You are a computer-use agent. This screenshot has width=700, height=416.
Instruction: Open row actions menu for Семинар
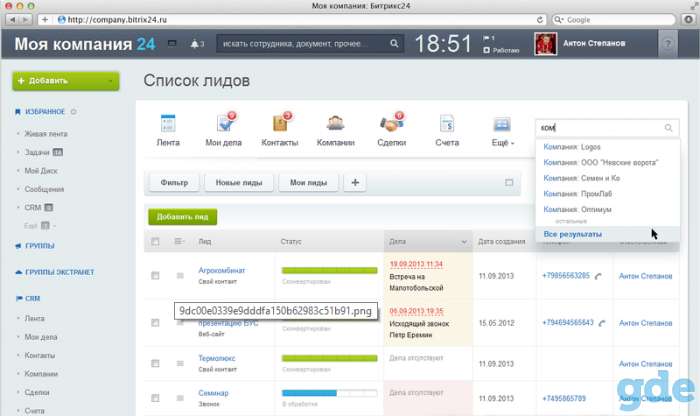click(x=180, y=398)
